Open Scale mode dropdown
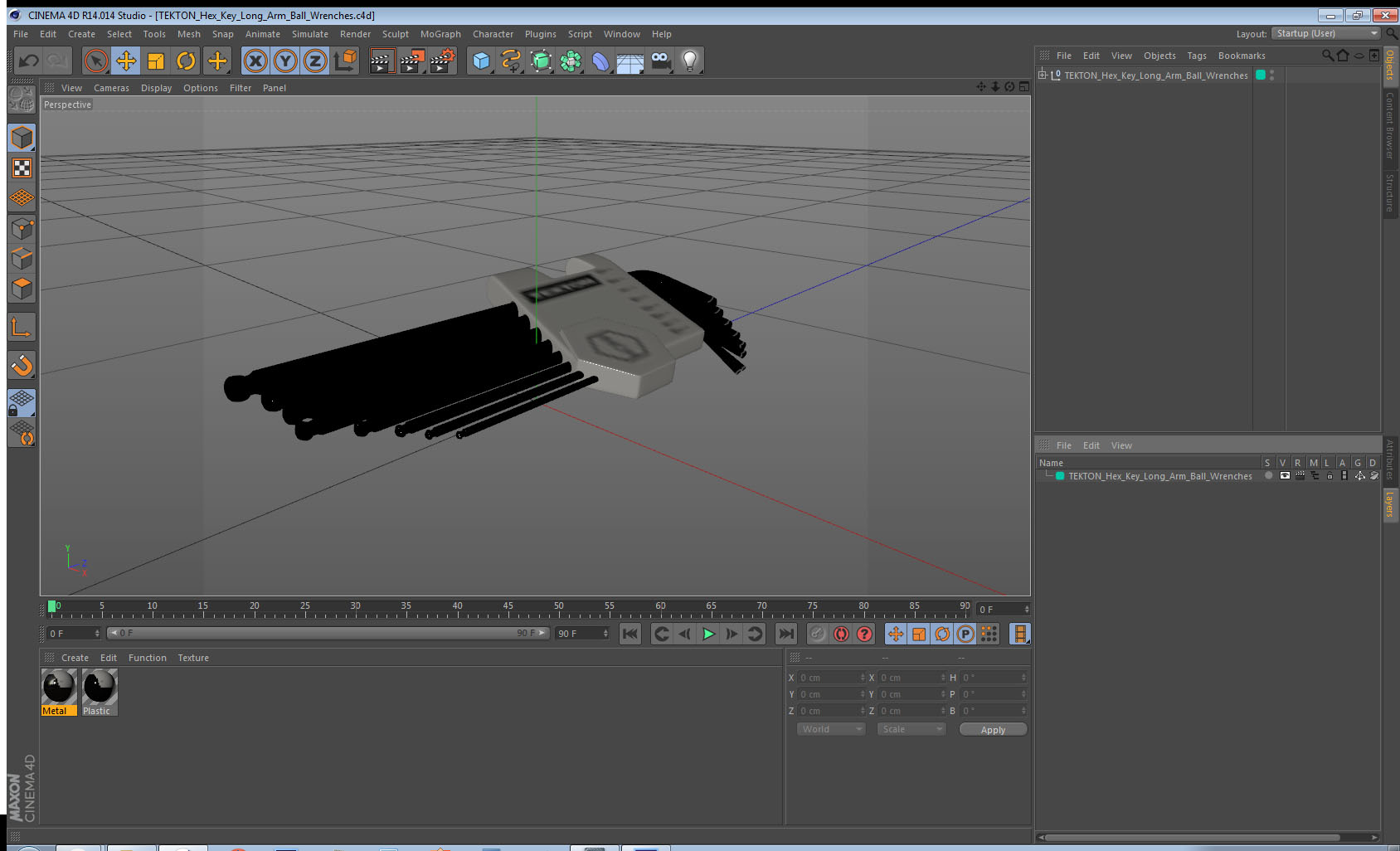1400x851 pixels. click(x=911, y=729)
